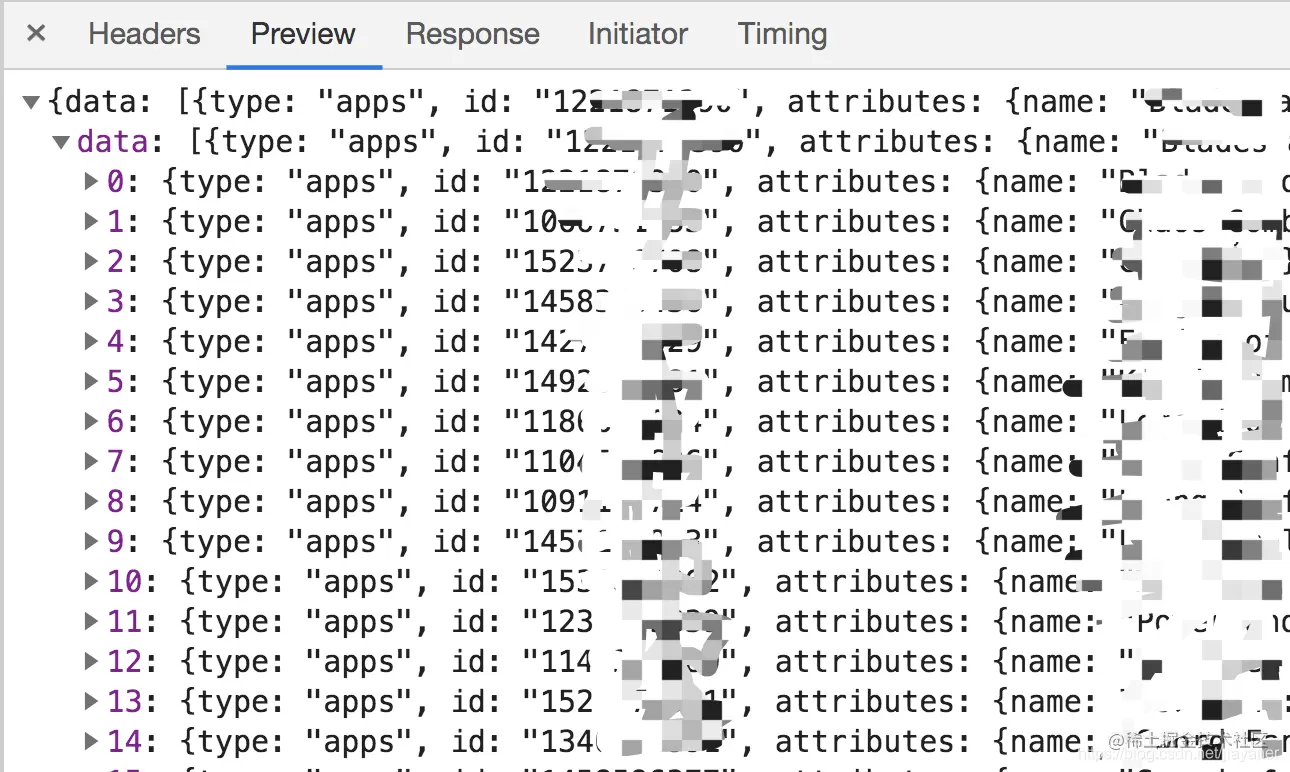The width and height of the screenshot is (1290, 772).
Task: Expand array item 11
Action: (x=91, y=622)
